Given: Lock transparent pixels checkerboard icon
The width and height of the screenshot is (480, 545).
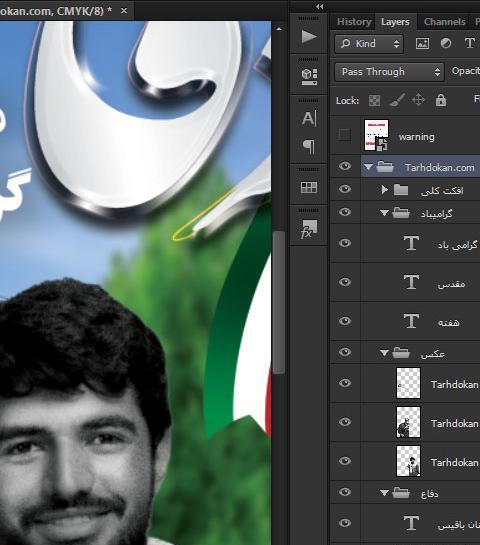Looking at the screenshot, I should pyautogui.click(x=374, y=100).
